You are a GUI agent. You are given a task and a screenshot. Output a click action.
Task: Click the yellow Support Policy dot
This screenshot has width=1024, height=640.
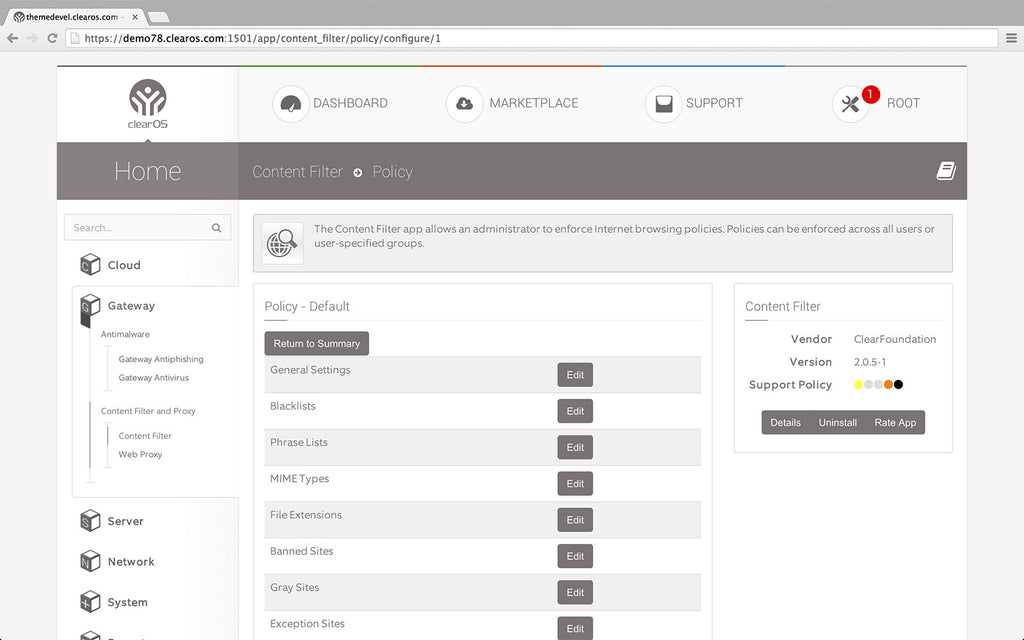[858, 385]
